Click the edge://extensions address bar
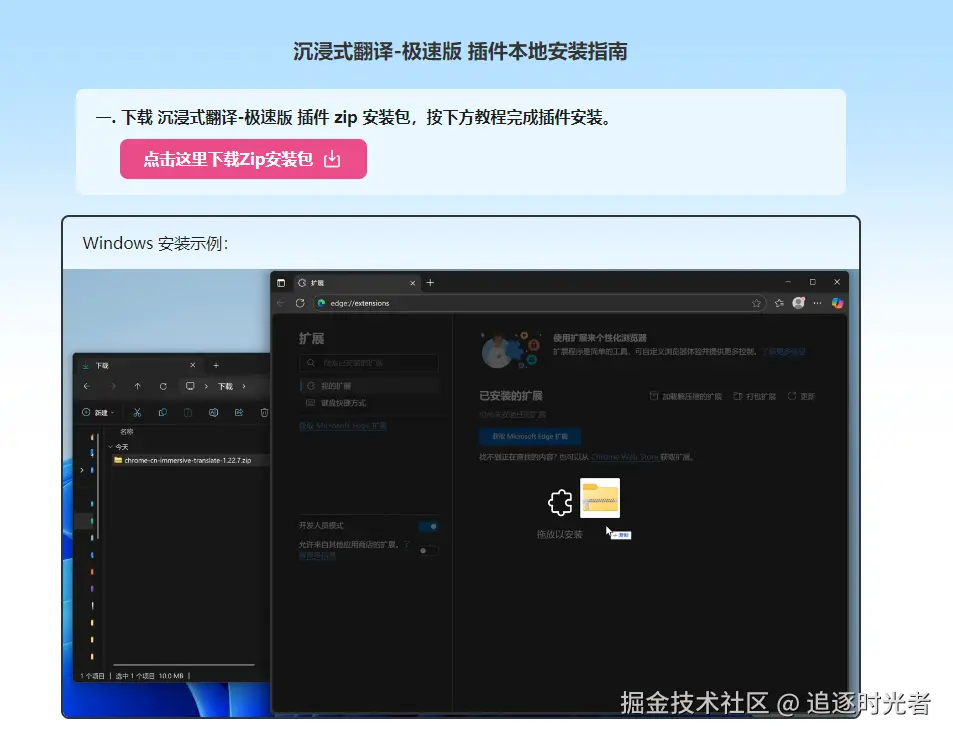 click(540, 303)
